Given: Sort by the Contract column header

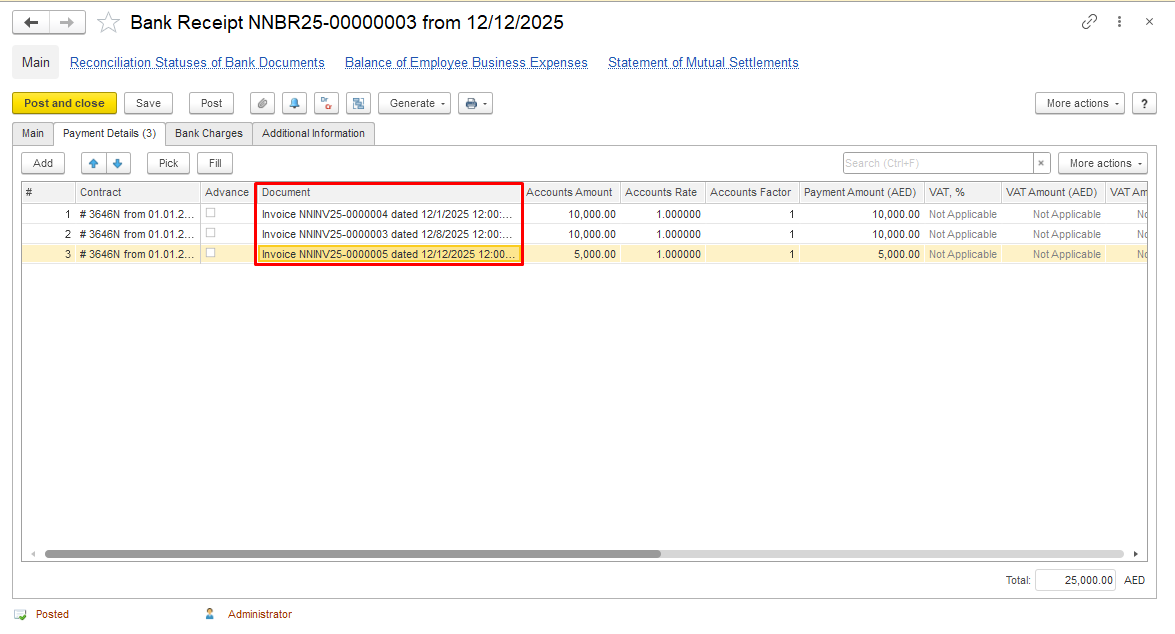Looking at the screenshot, I should pyautogui.click(x=137, y=193).
